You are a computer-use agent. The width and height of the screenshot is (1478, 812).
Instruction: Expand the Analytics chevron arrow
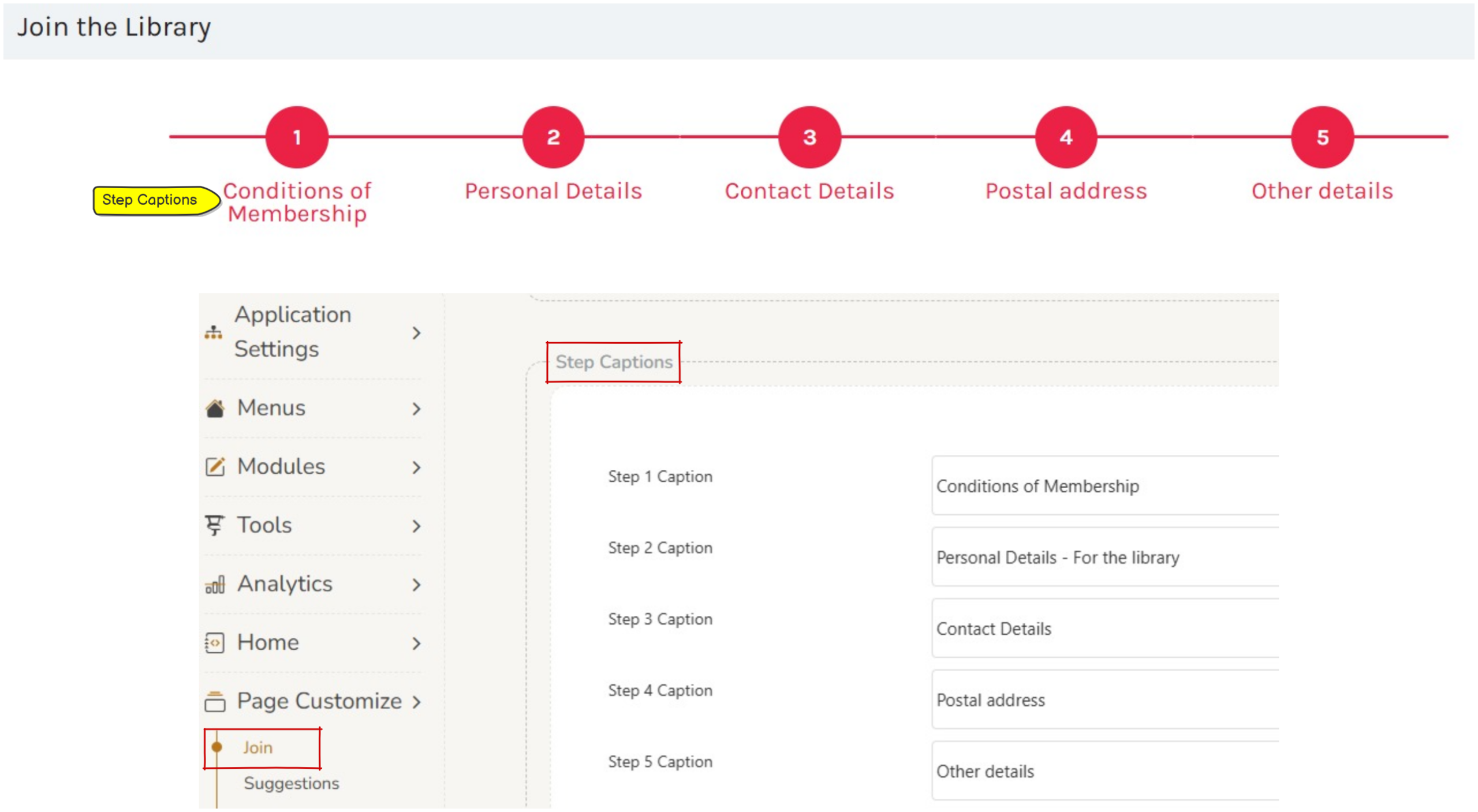click(416, 585)
